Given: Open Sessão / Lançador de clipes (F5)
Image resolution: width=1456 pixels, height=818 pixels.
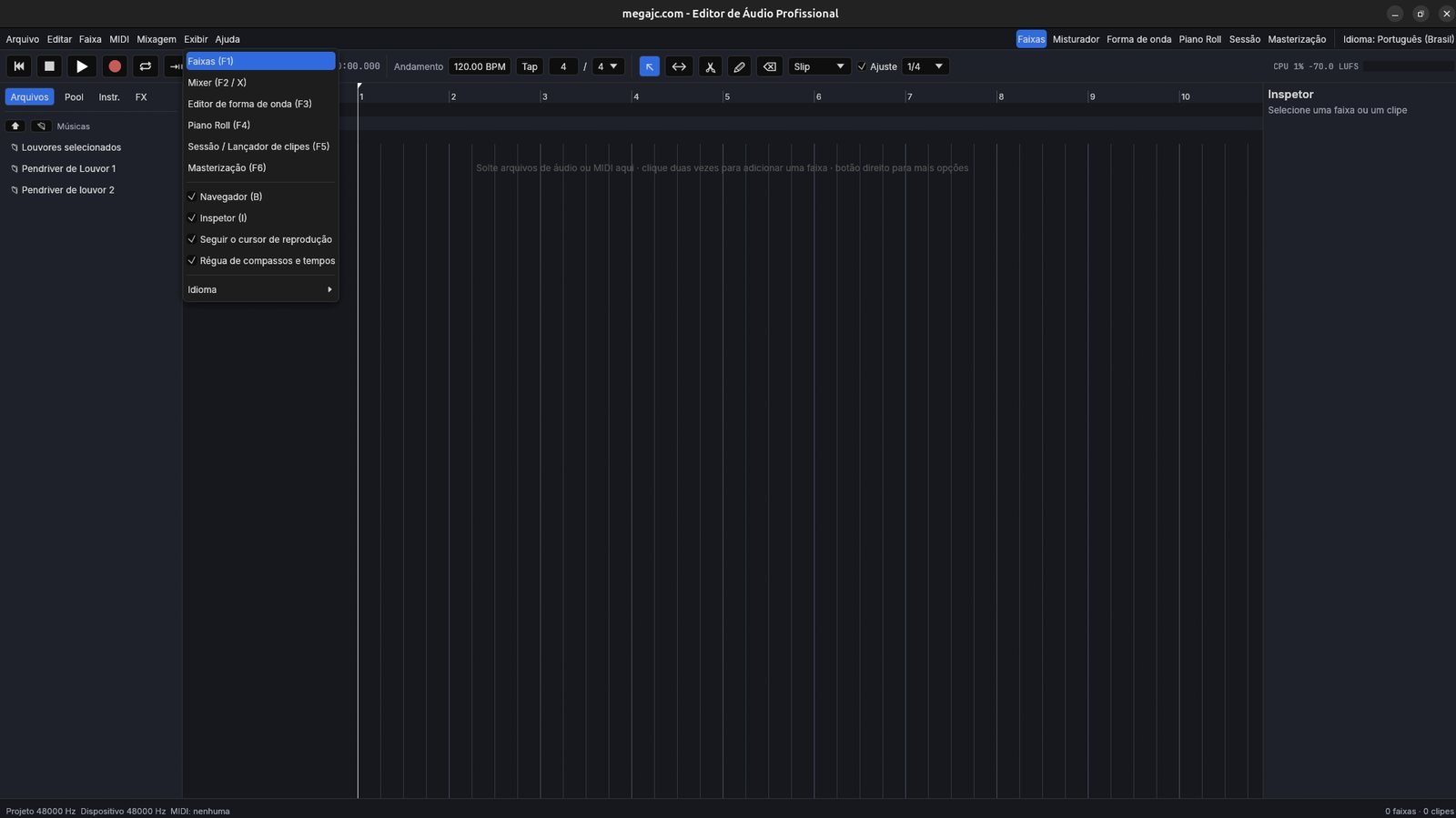Looking at the screenshot, I should 261,146.
